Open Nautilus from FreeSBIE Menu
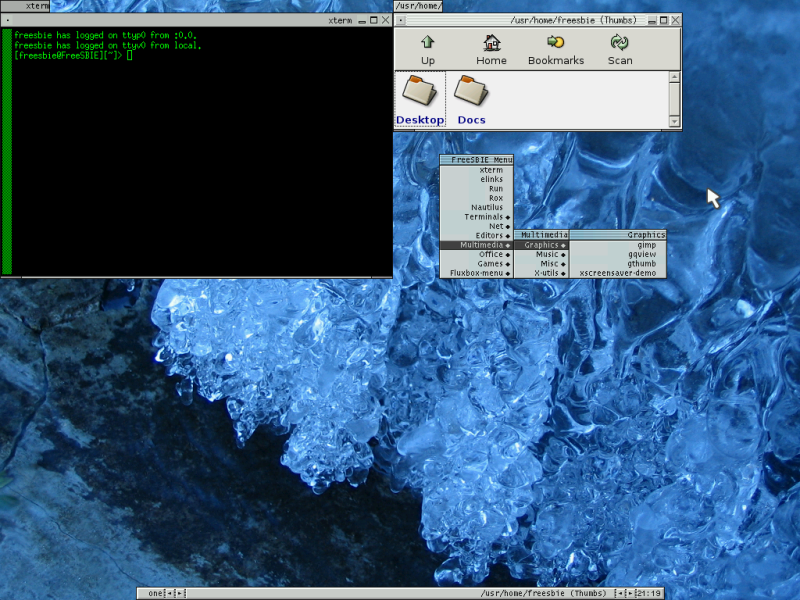800x600 pixels. pyautogui.click(x=487, y=208)
